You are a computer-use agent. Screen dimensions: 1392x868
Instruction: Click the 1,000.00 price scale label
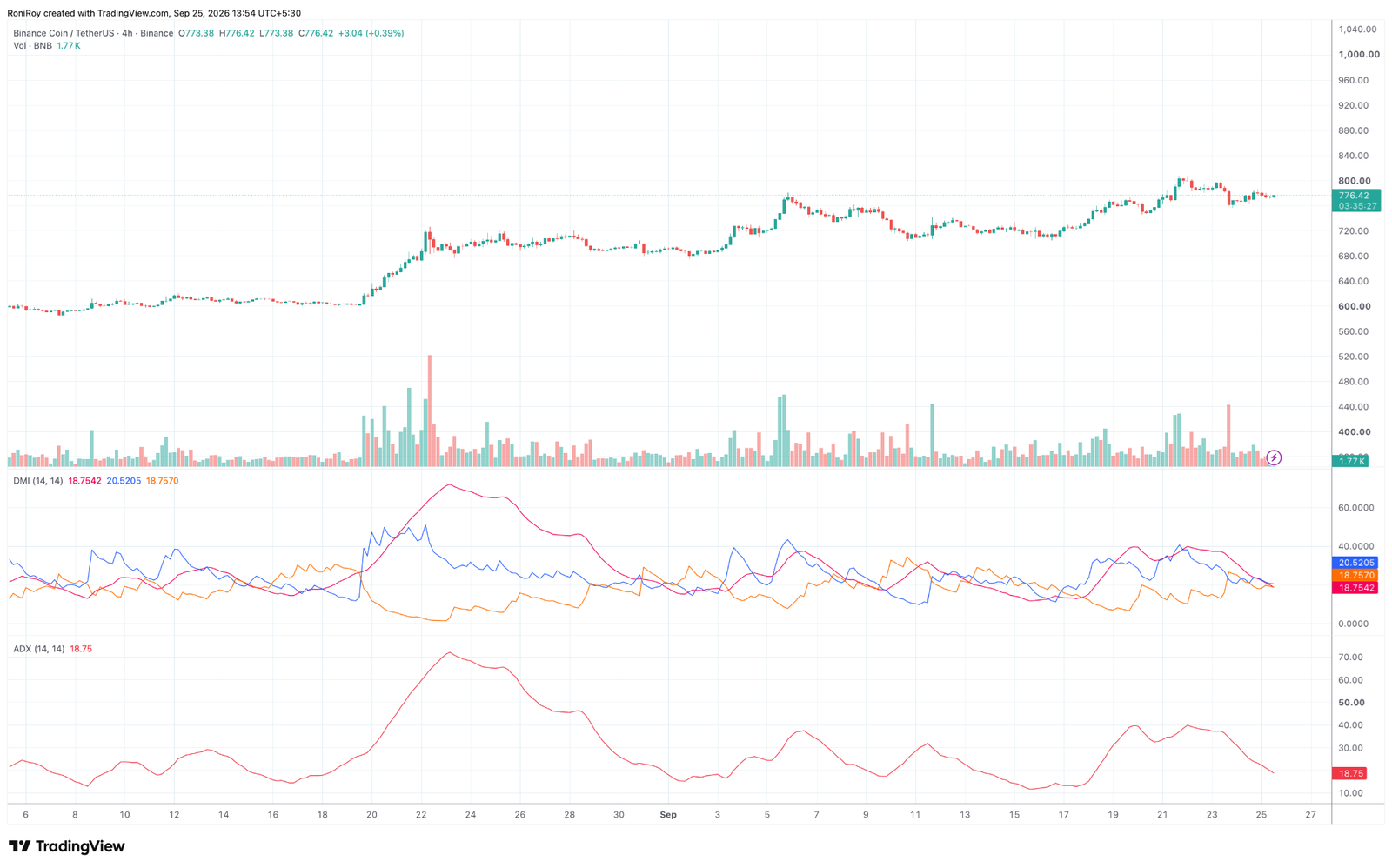click(x=1359, y=54)
